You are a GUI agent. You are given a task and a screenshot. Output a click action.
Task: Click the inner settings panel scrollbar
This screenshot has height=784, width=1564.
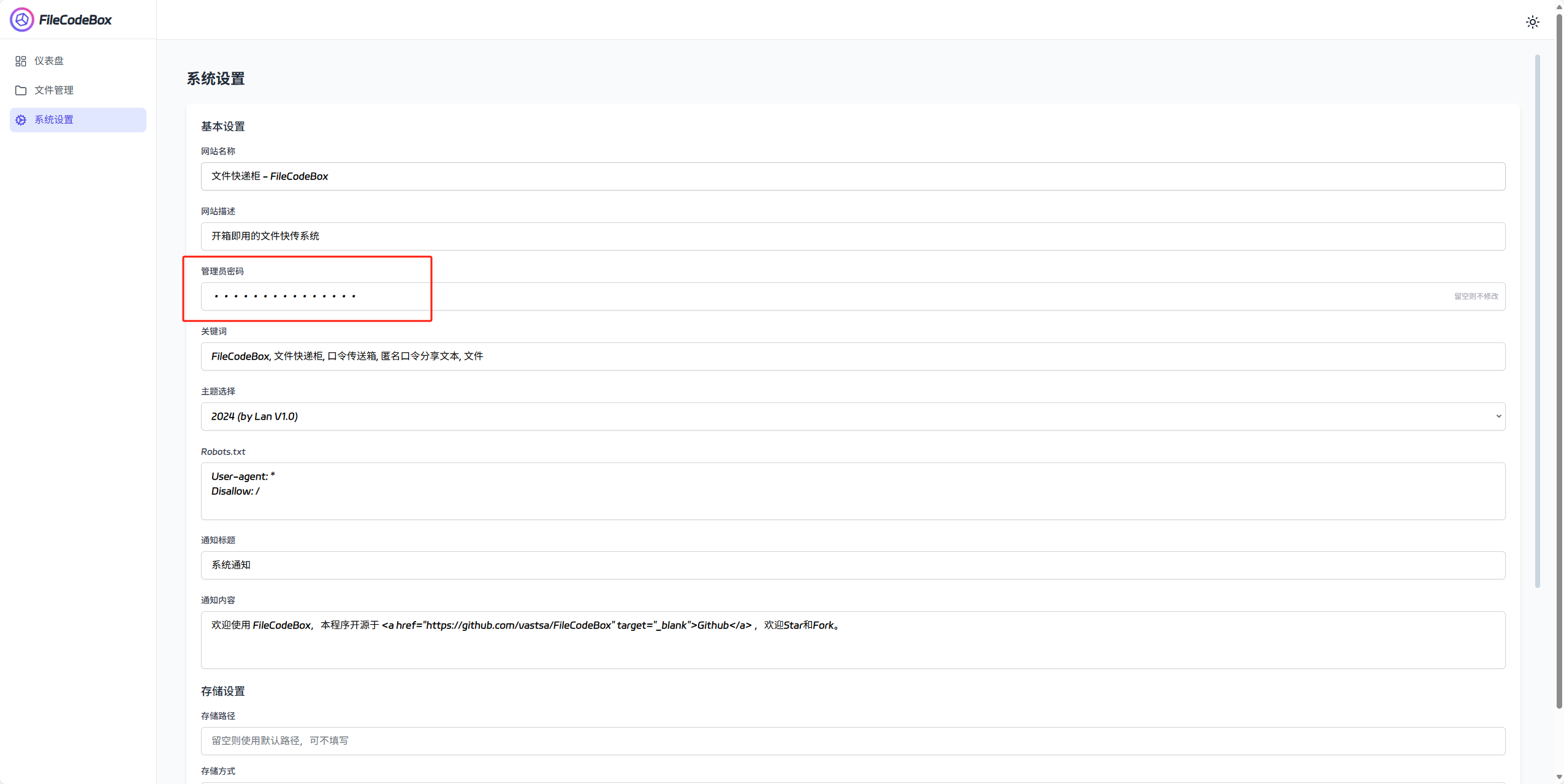pyautogui.click(x=1537, y=318)
